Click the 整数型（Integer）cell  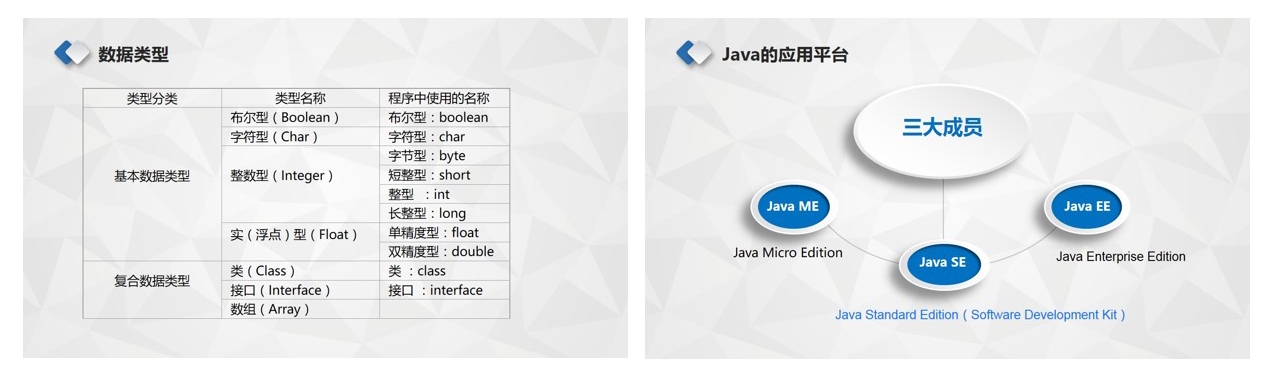[300, 175]
